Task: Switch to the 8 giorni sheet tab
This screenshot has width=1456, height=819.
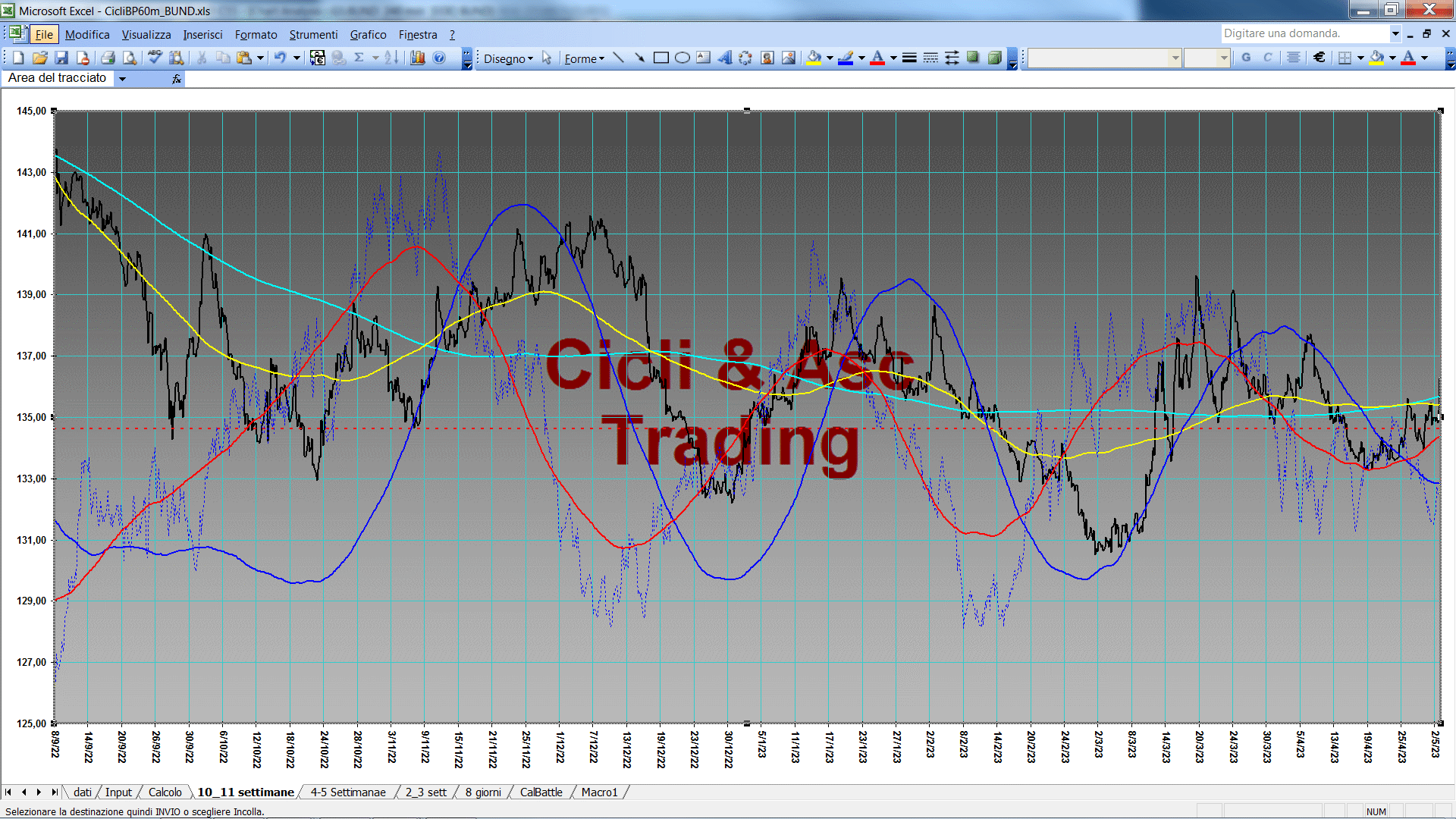Action: click(483, 792)
